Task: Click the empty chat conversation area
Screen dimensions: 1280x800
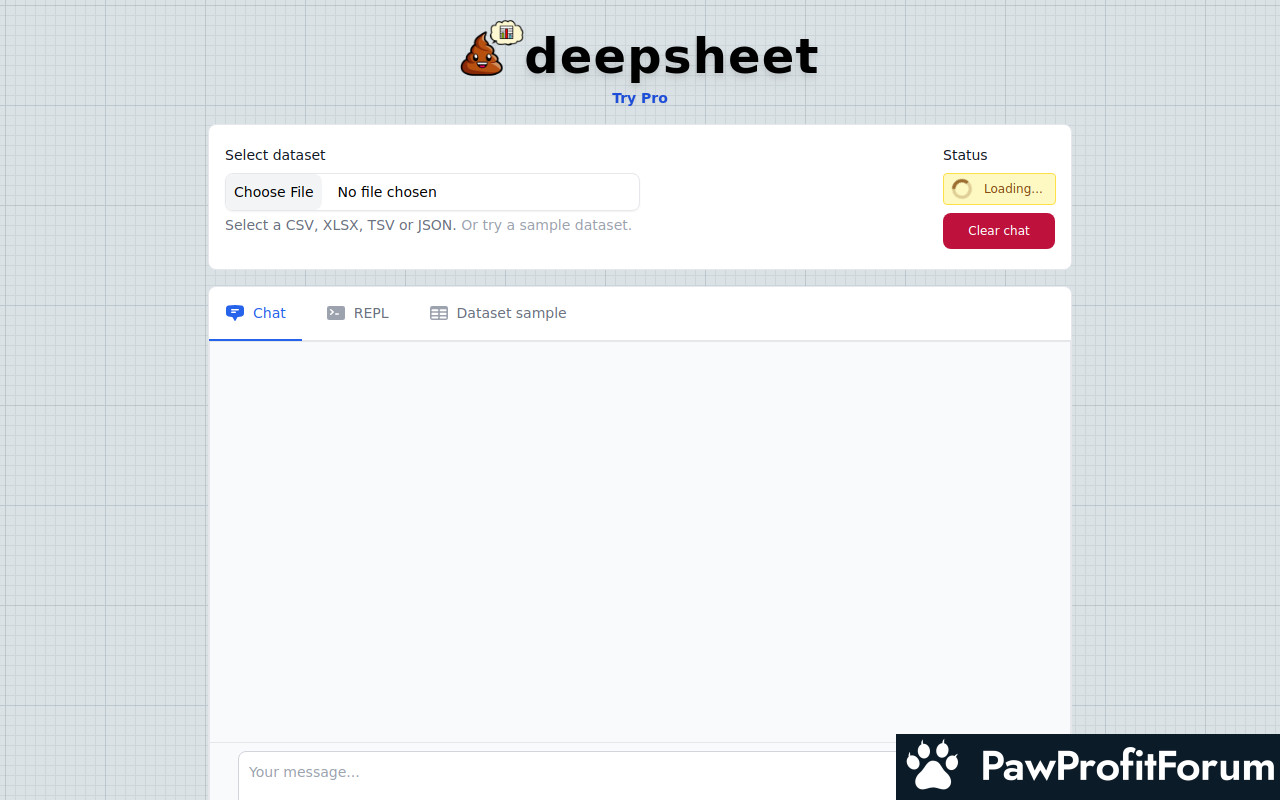Action: pyautogui.click(x=640, y=540)
